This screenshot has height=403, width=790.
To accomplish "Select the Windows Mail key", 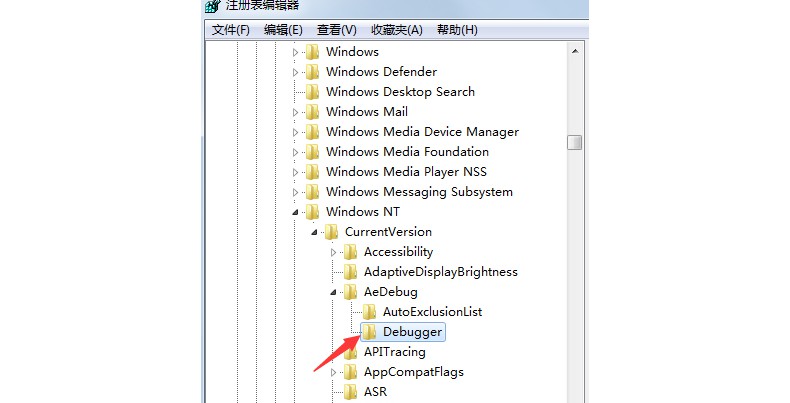I will click(367, 112).
